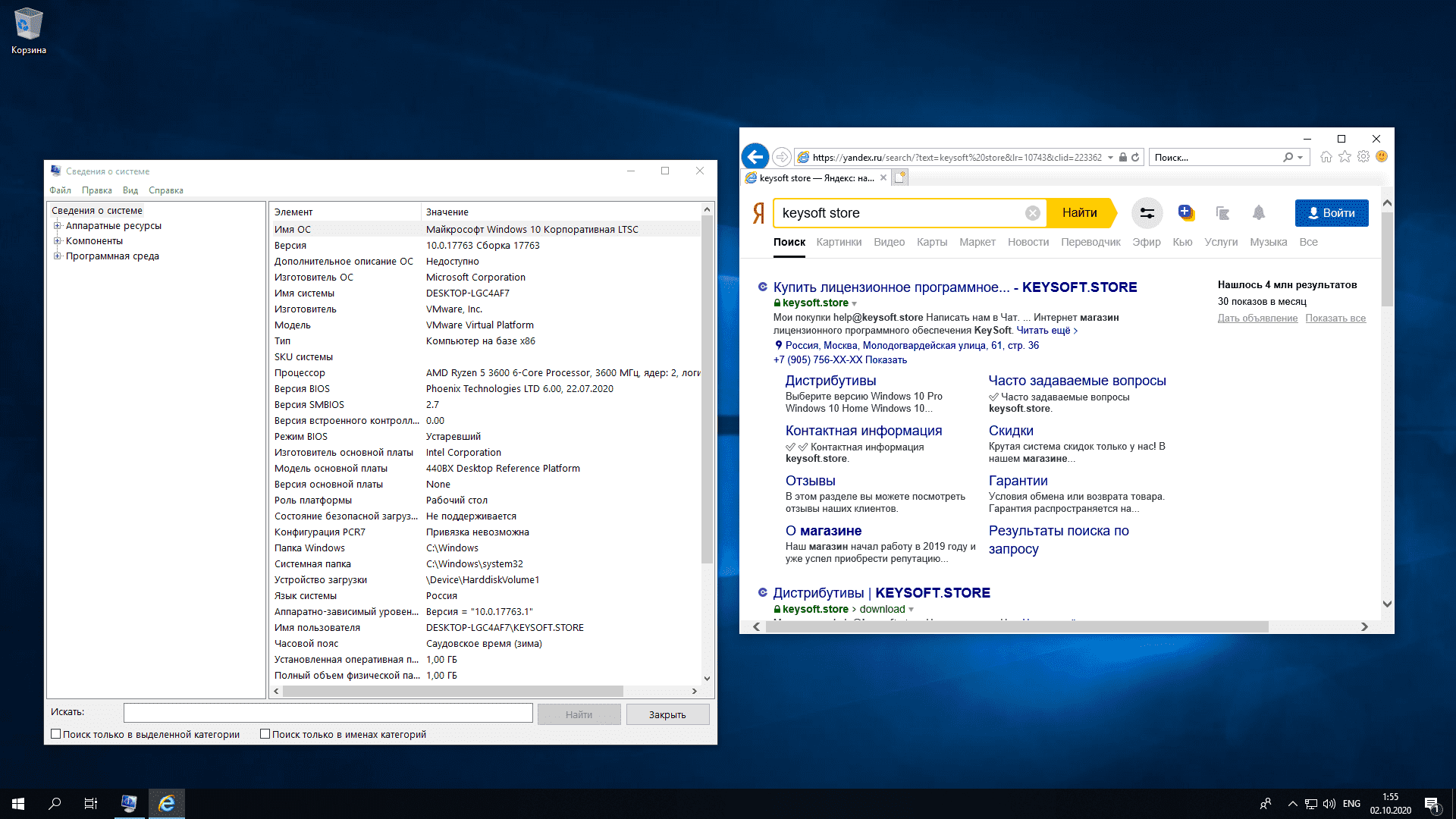The width and height of the screenshot is (1456, 819).
Task: Click Internet Explorer taskbar icon
Action: pos(166,804)
